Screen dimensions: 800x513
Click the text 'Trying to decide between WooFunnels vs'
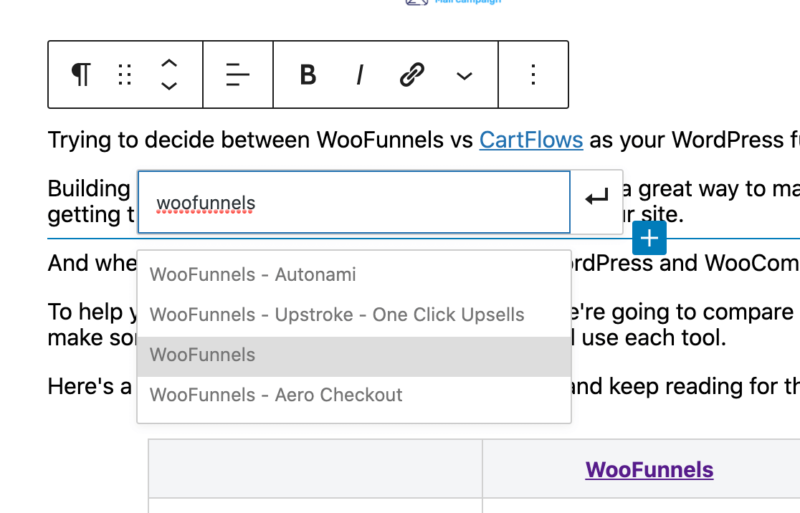(260, 140)
